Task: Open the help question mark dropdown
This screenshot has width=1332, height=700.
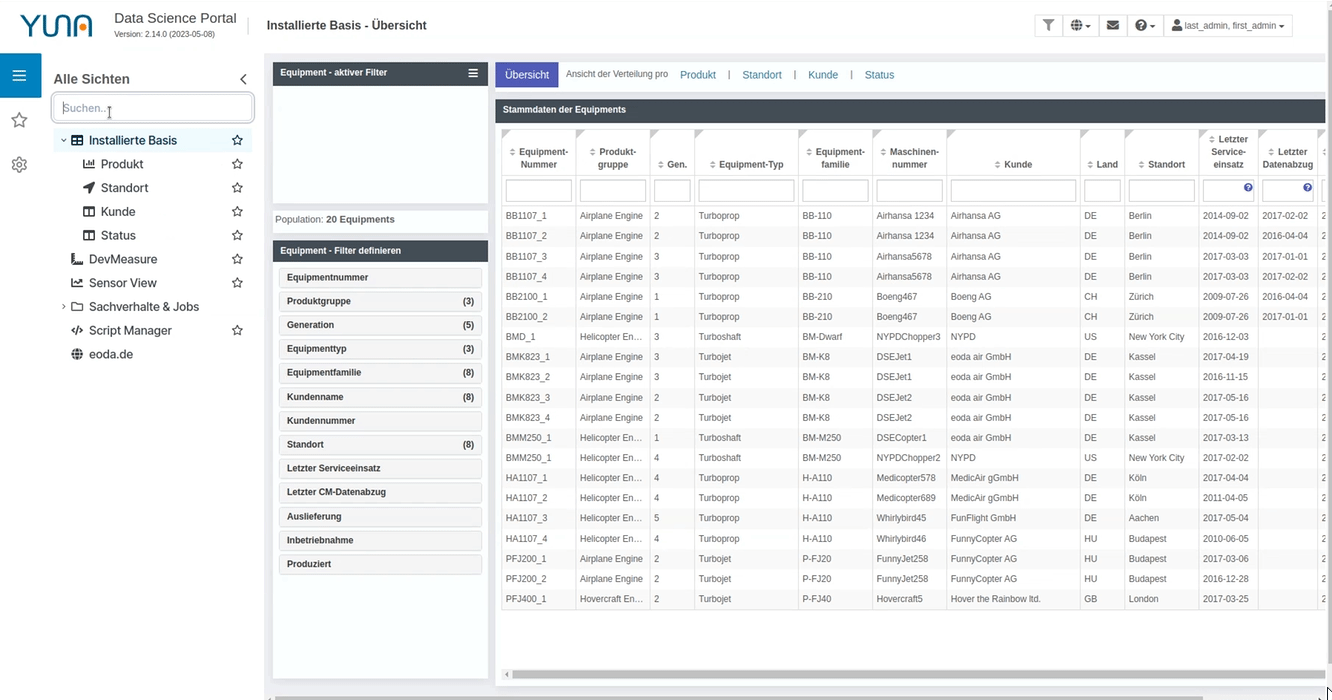Action: [x=1146, y=25]
